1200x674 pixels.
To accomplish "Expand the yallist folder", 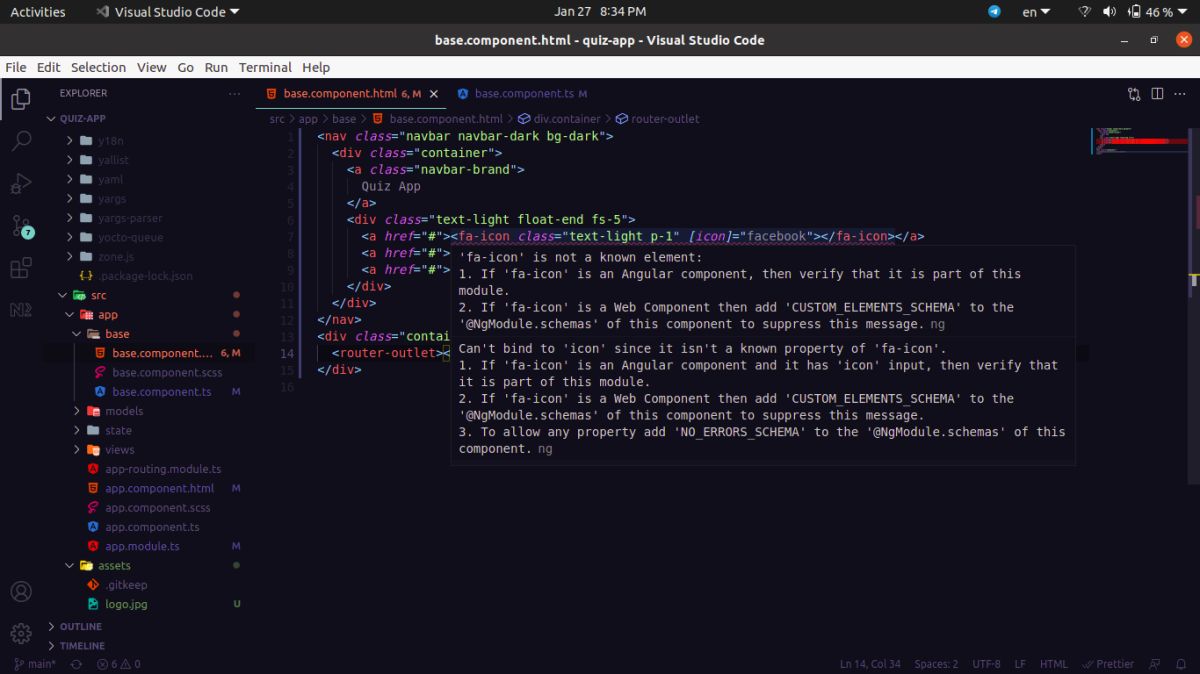I will [x=113, y=160].
